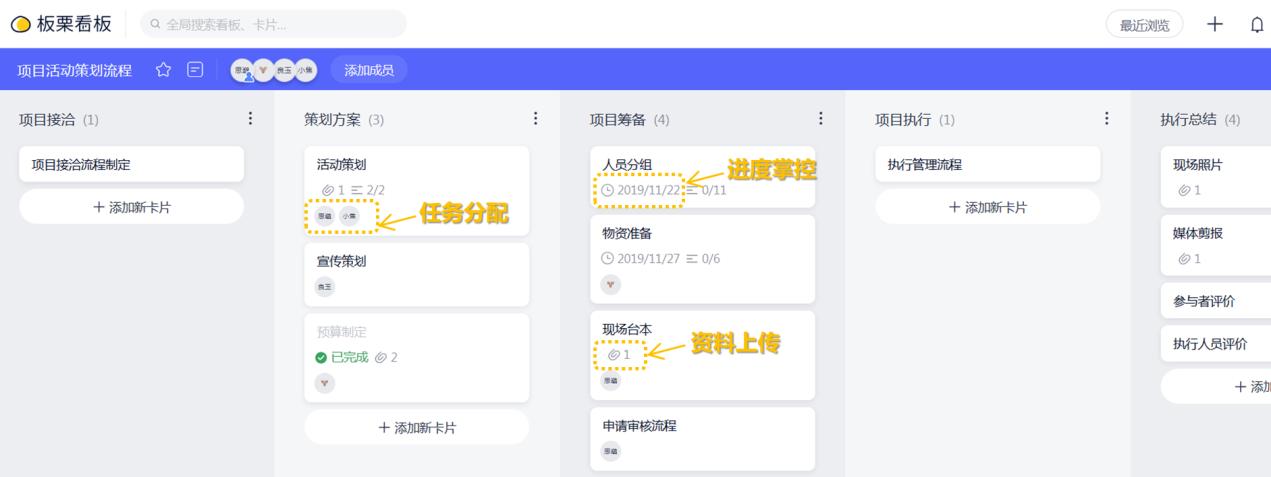Image resolution: width=1271 pixels, height=477 pixels.
Task: Click due date 2019/11/22 on 人员分组
Action: pos(641,190)
